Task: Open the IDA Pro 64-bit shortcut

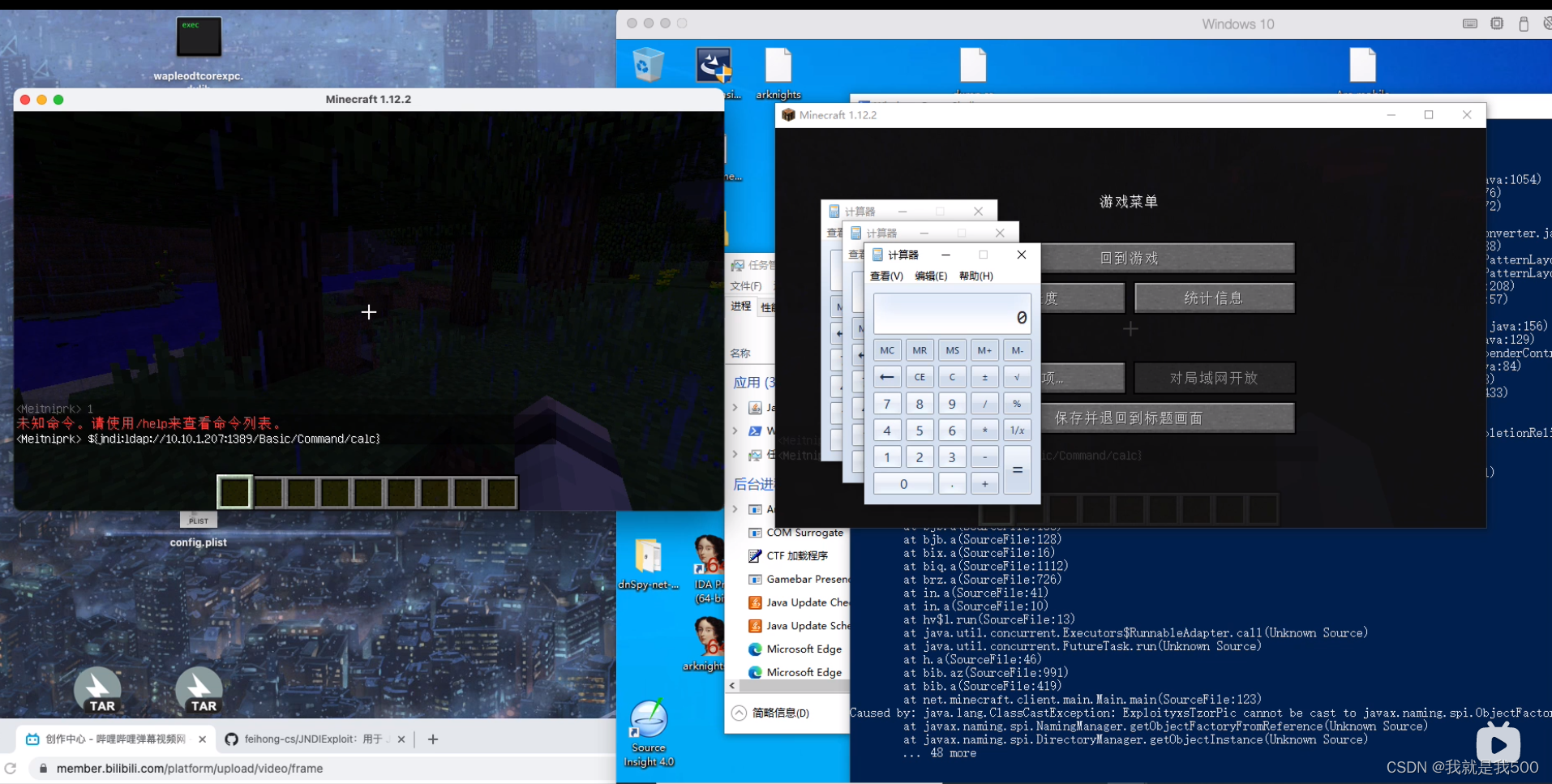Action: click(x=709, y=555)
